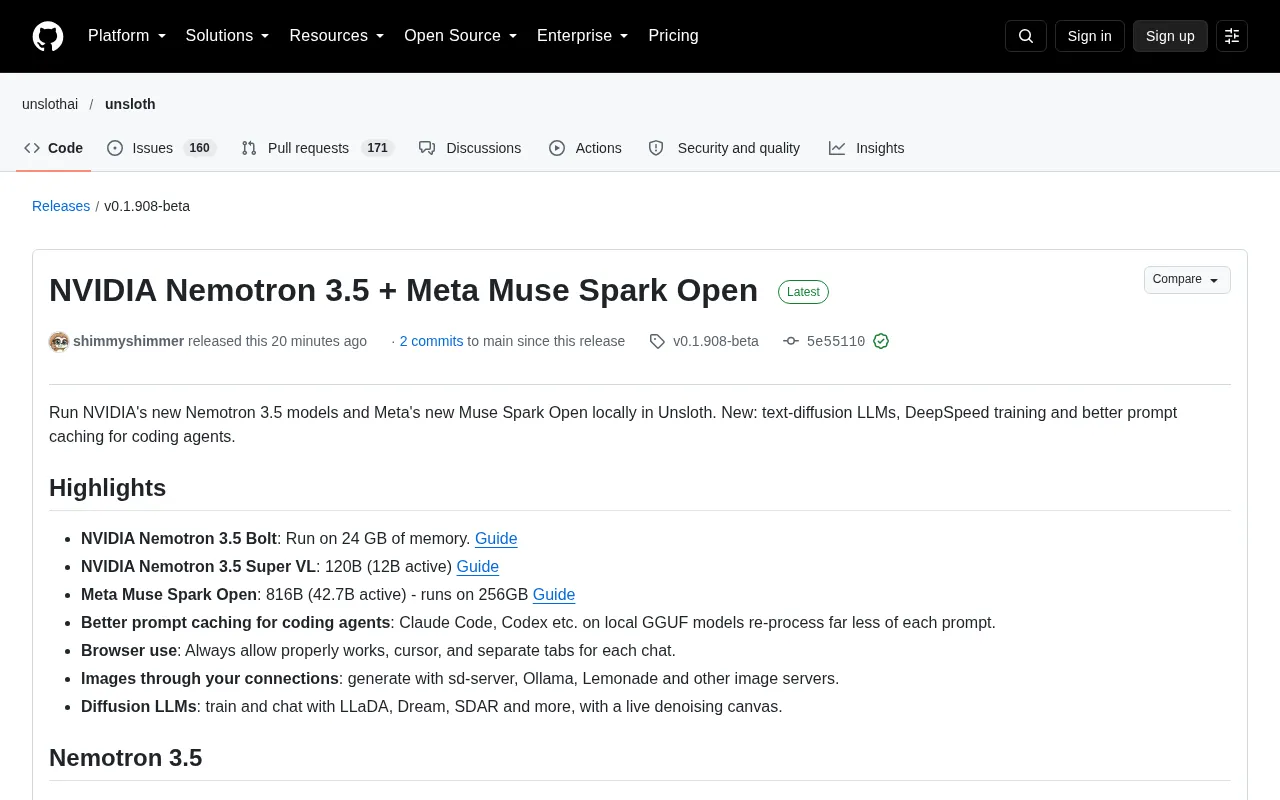
Task: Click the Security shield icon
Action: [656, 148]
